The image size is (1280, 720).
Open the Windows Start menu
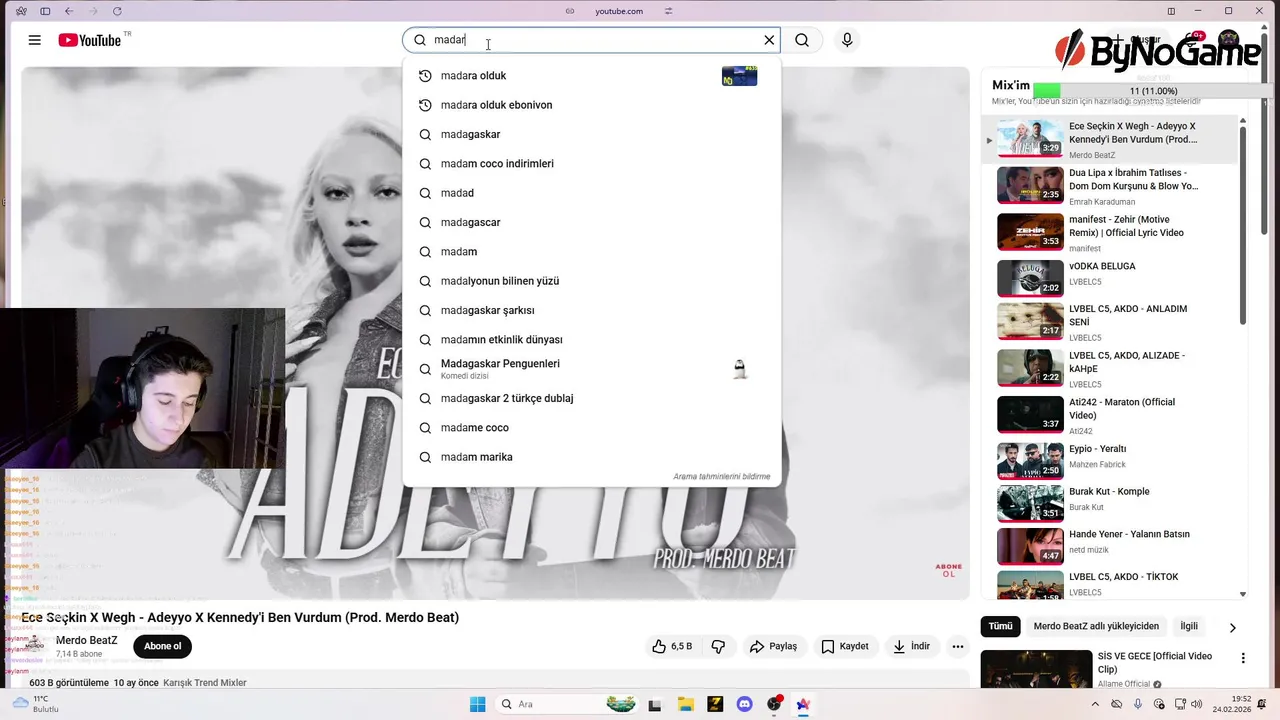pos(477,704)
